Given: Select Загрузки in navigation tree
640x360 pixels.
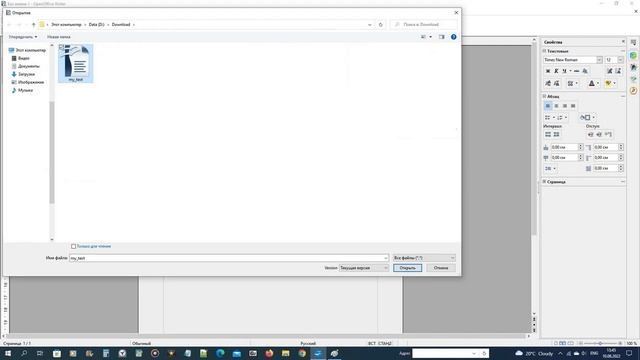Looking at the screenshot, I should pos(23,74).
